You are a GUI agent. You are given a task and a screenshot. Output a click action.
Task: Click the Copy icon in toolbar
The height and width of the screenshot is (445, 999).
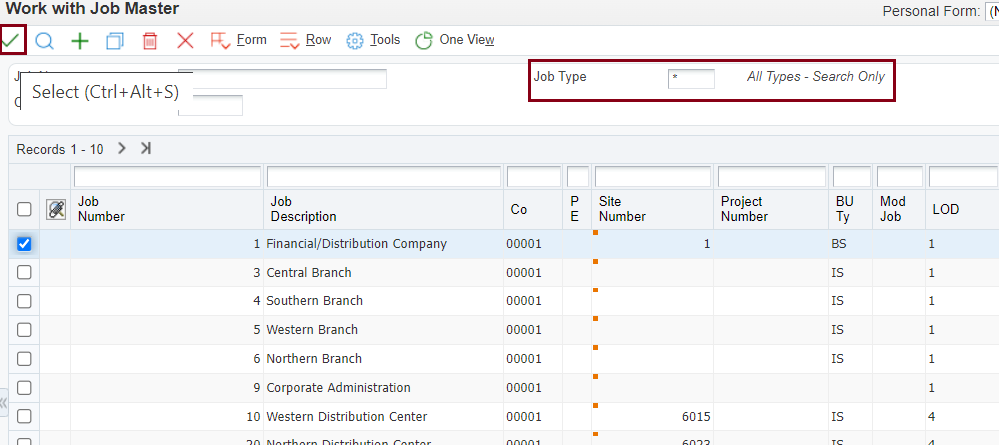coord(115,41)
